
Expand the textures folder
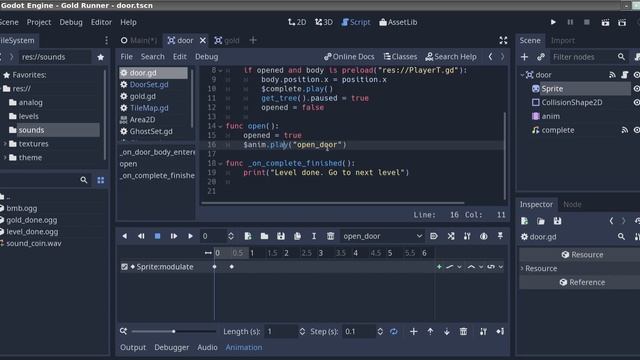[x=4, y=144]
